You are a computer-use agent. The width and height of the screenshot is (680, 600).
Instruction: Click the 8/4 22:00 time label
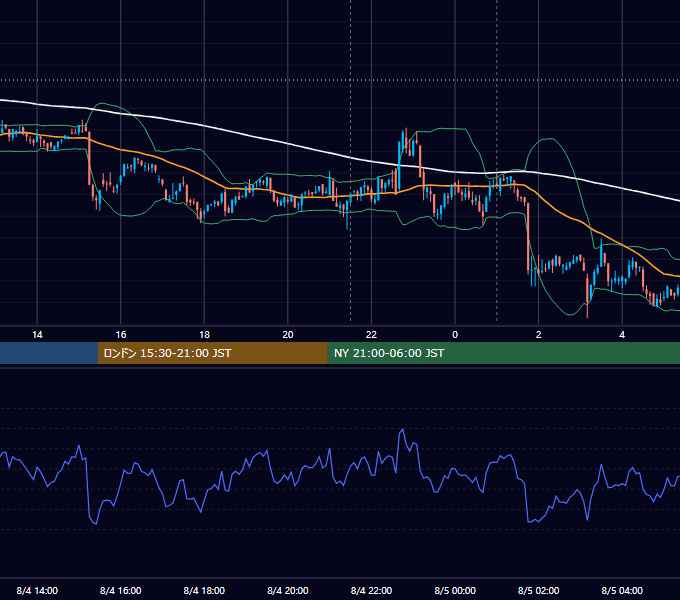pos(371,590)
